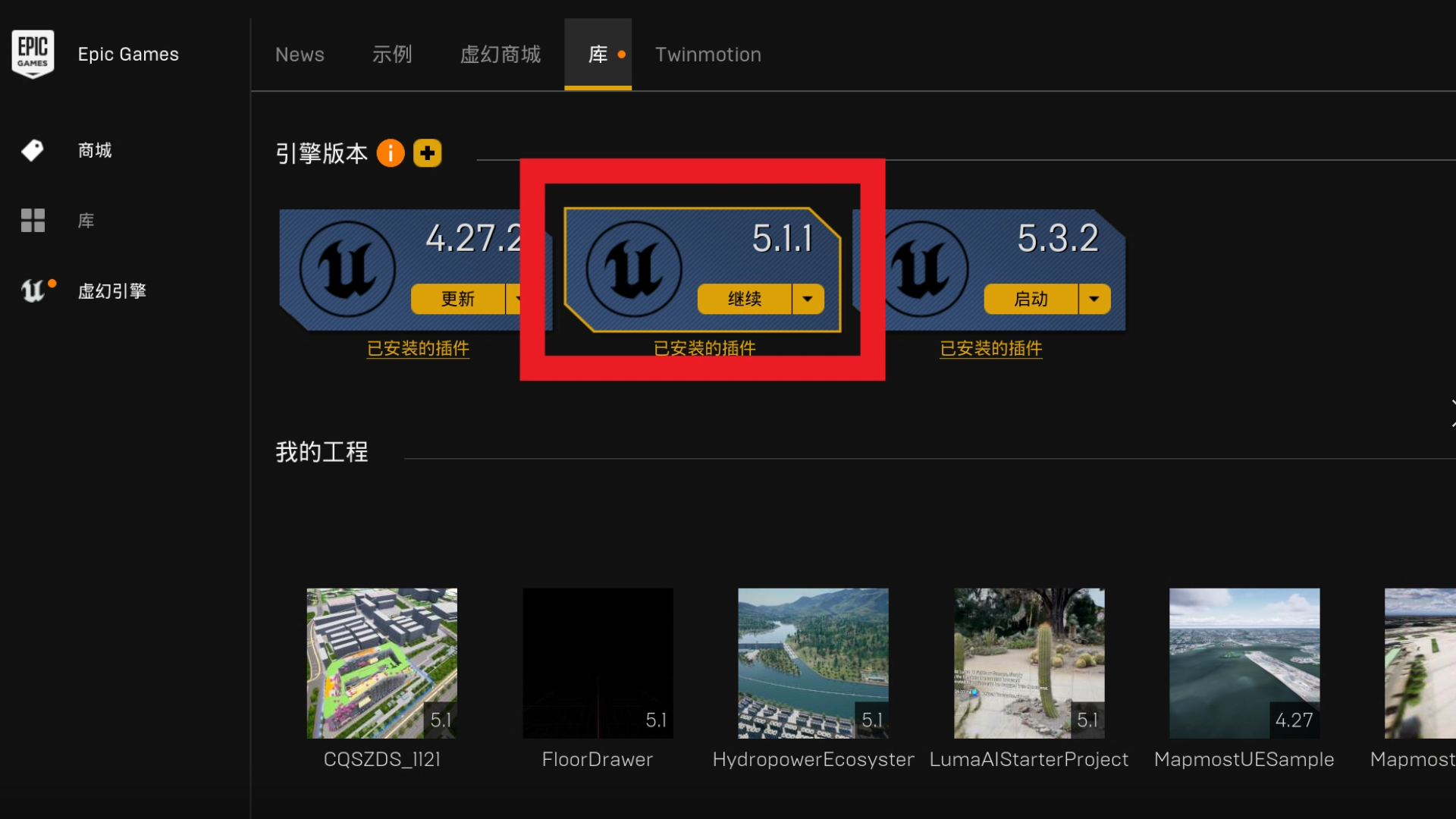Click the CQSZDS_1121 project name
Image resolution: width=1456 pixels, height=819 pixels.
pyautogui.click(x=381, y=759)
